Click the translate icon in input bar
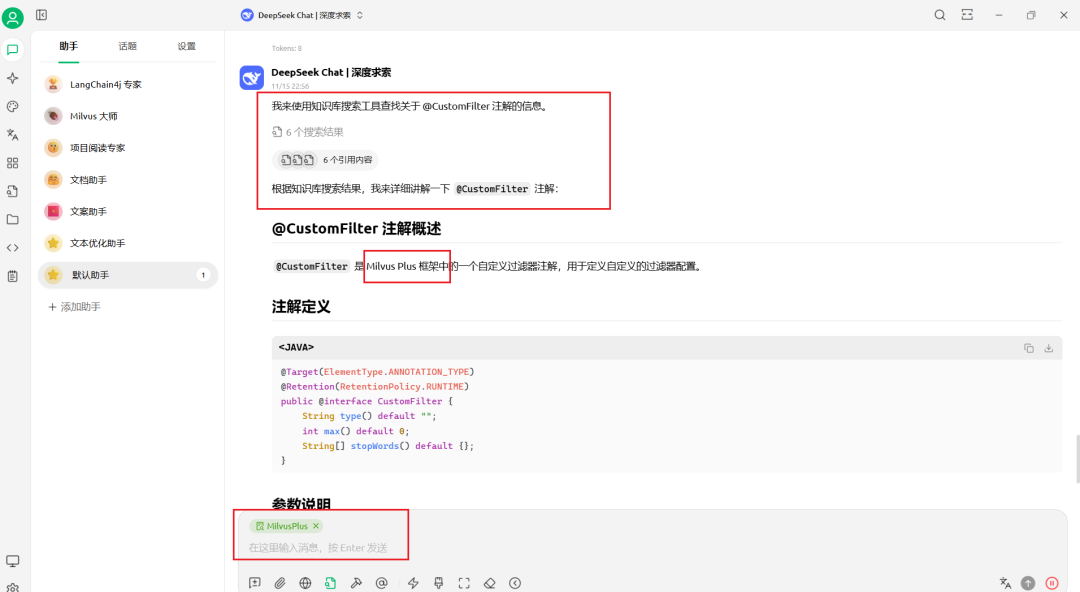Screen dimensions: 1080x592 tap(1005, 583)
